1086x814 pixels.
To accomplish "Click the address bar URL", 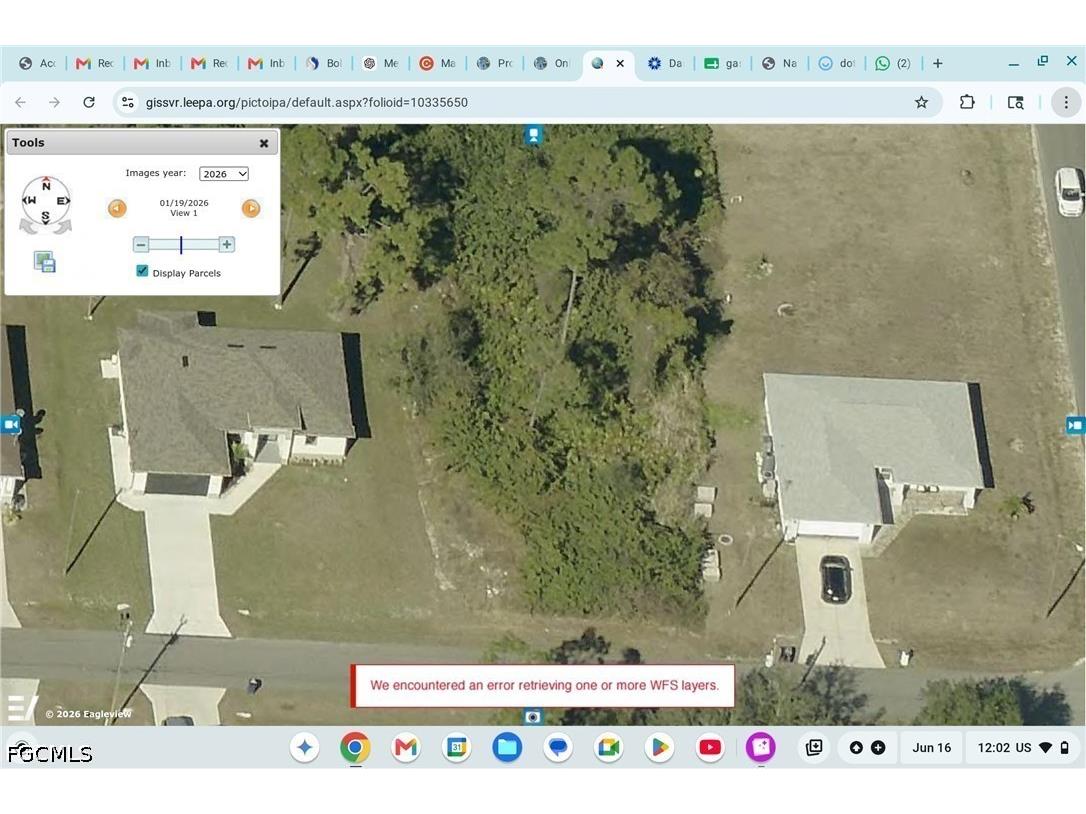I will tap(307, 103).
